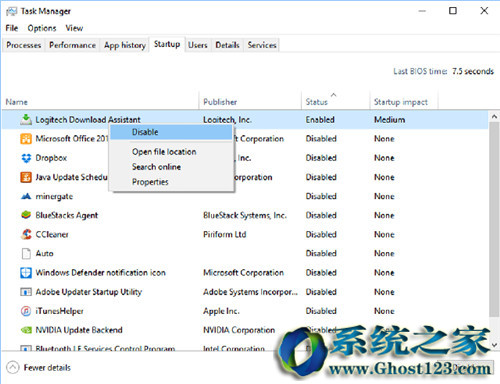Switch to the Processes tab
Viewport: 500px width, 384px height.
tap(23, 45)
